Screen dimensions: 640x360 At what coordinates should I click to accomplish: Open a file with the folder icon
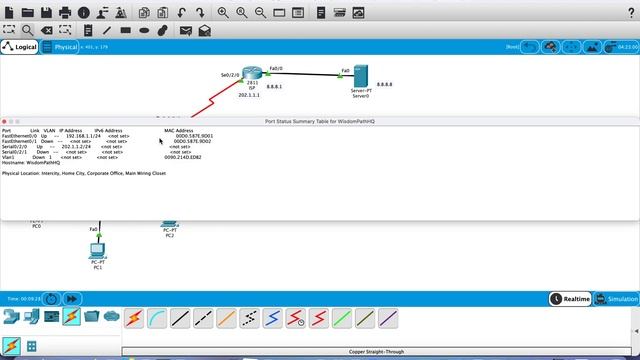(27, 13)
